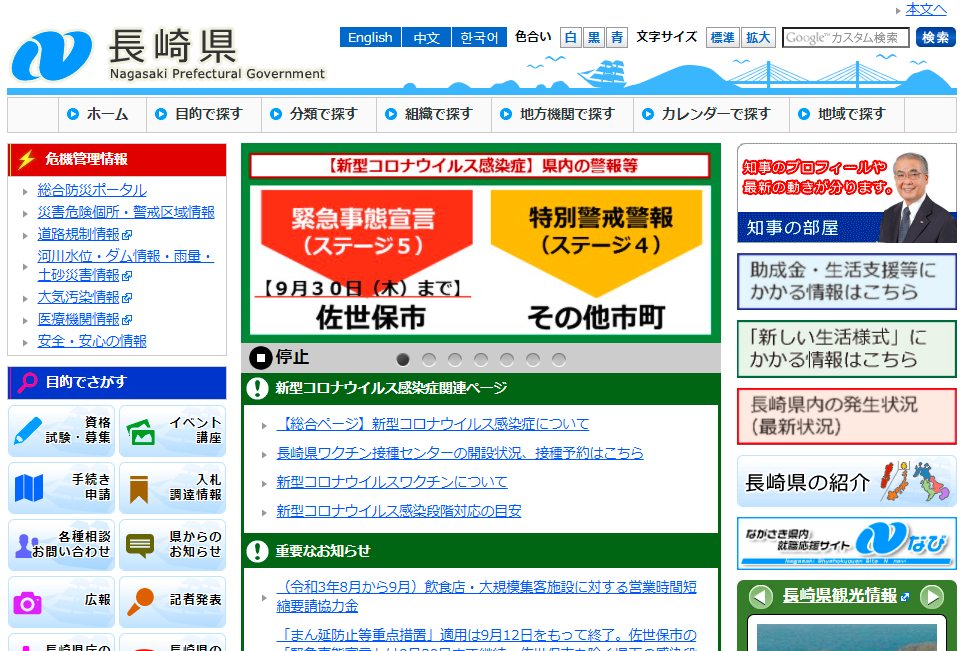Choose blue (青) color scheme
This screenshot has width=961, height=651.
617,37
